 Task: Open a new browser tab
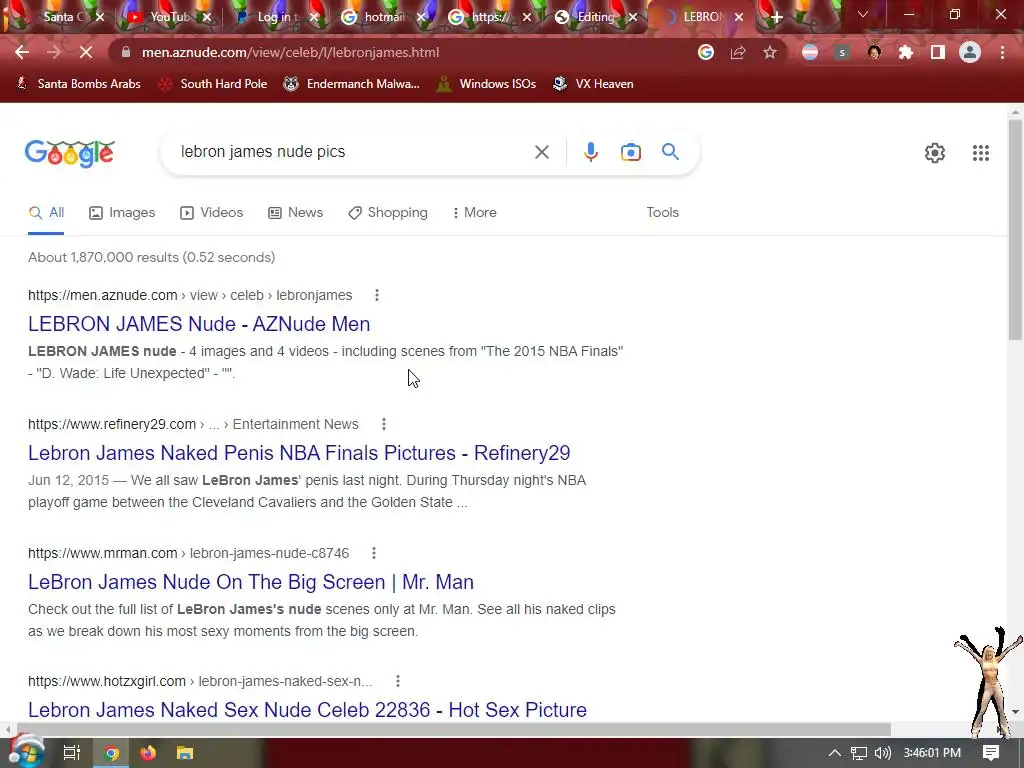776,17
